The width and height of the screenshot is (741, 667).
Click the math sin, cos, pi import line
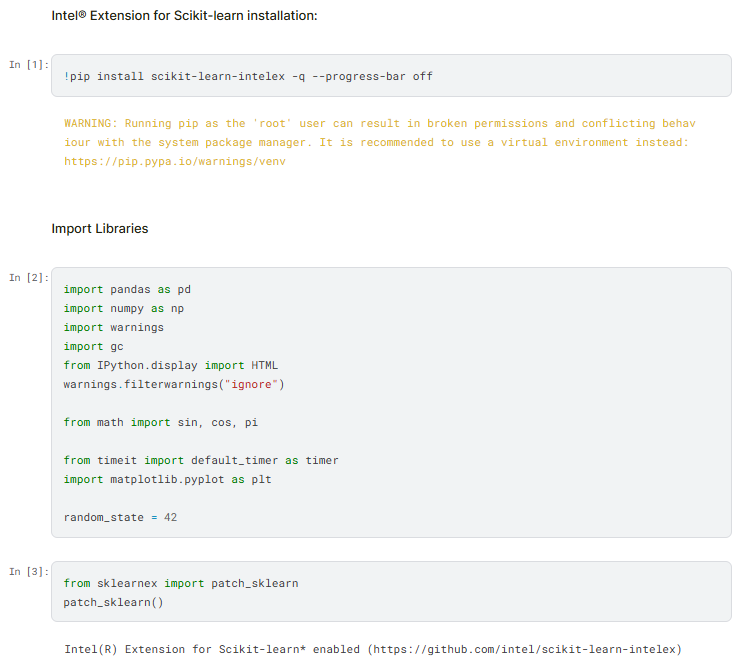pyautogui.click(x=161, y=422)
